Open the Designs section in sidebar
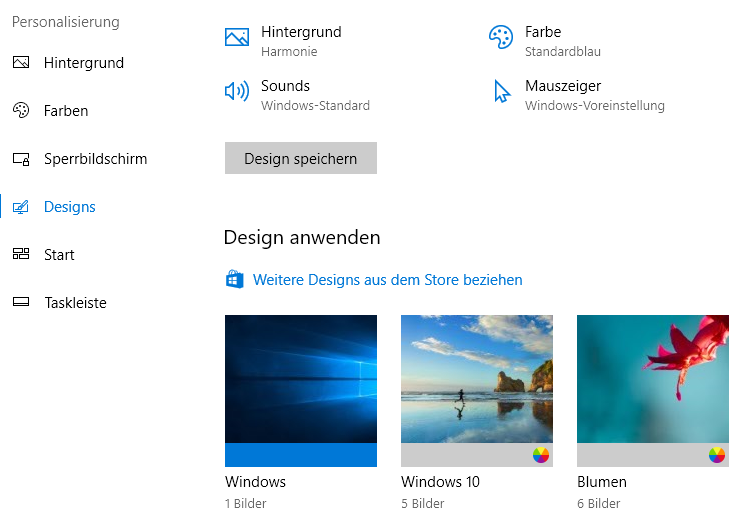The height and width of the screenshot is (527, 749). [x=70, y=207]
